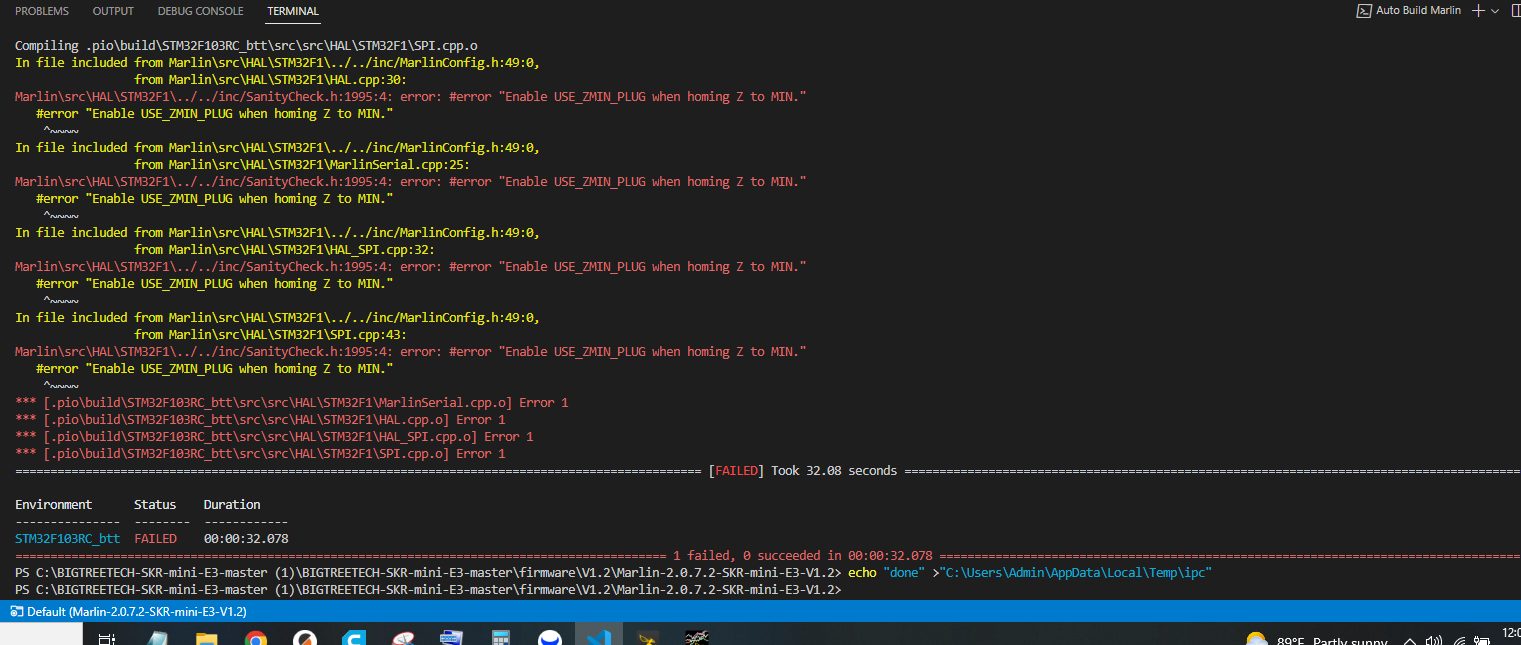This screenshot has width=1521, height=645.
Task: Open the Calculator app on taskbar
Action: click(501, 637)
